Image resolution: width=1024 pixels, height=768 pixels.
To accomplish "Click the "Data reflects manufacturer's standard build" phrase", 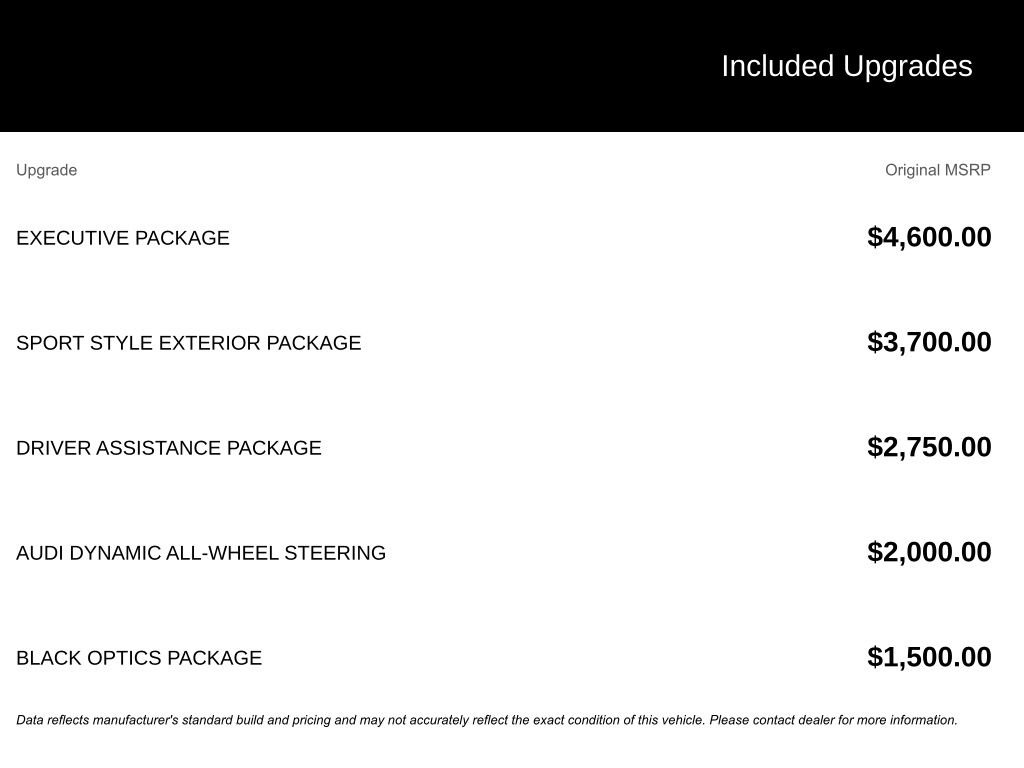I will [140, 720].
